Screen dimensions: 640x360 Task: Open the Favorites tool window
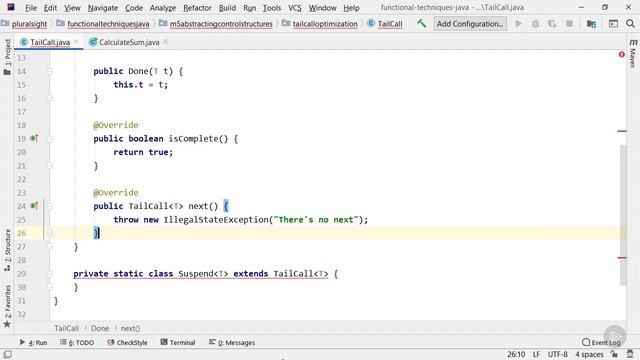[x=7, y=306]
